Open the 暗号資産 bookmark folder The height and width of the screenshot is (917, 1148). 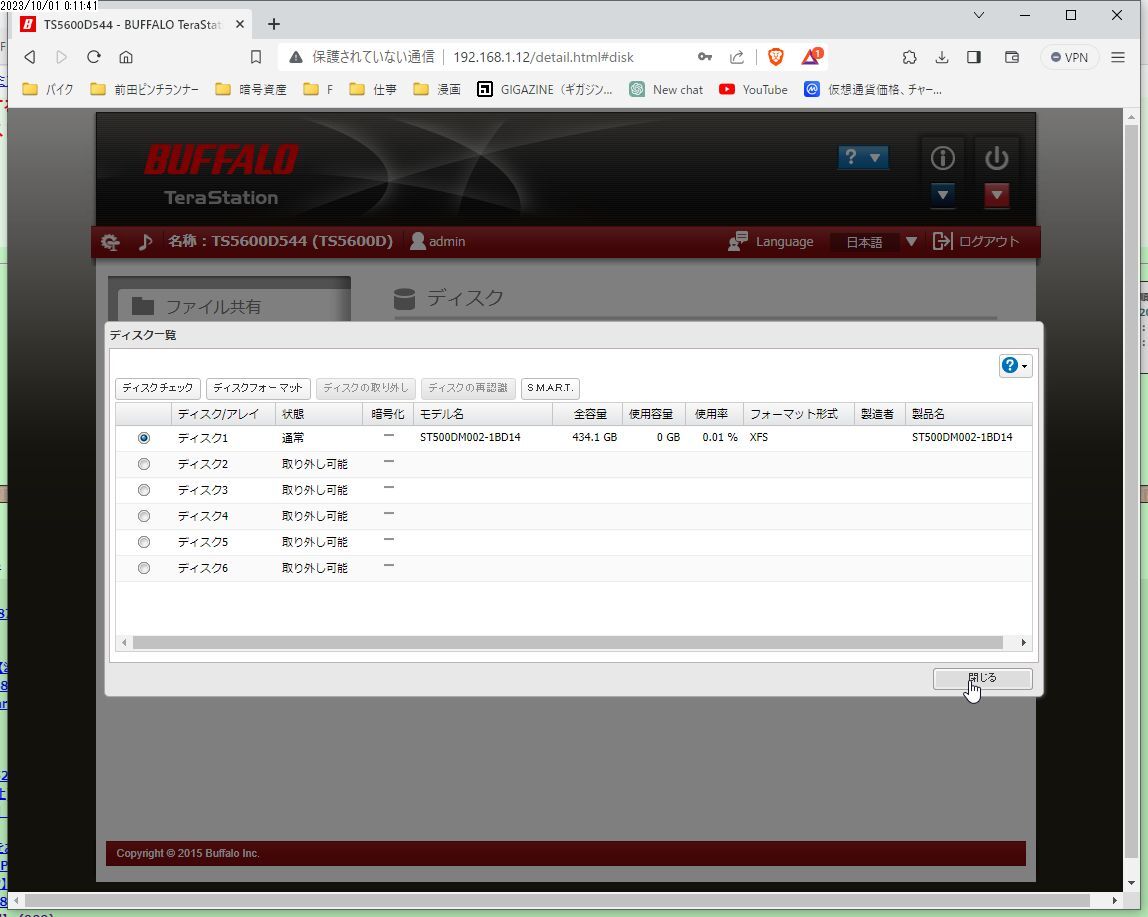(x=250, y=89)
